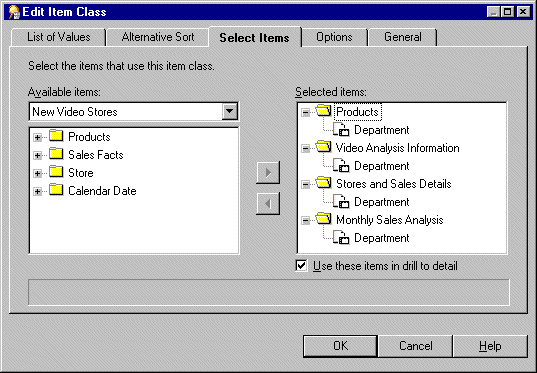Click Department item icon under Stores and Sales Details
The height and width of the screenshot is (373, 537).
341,201
